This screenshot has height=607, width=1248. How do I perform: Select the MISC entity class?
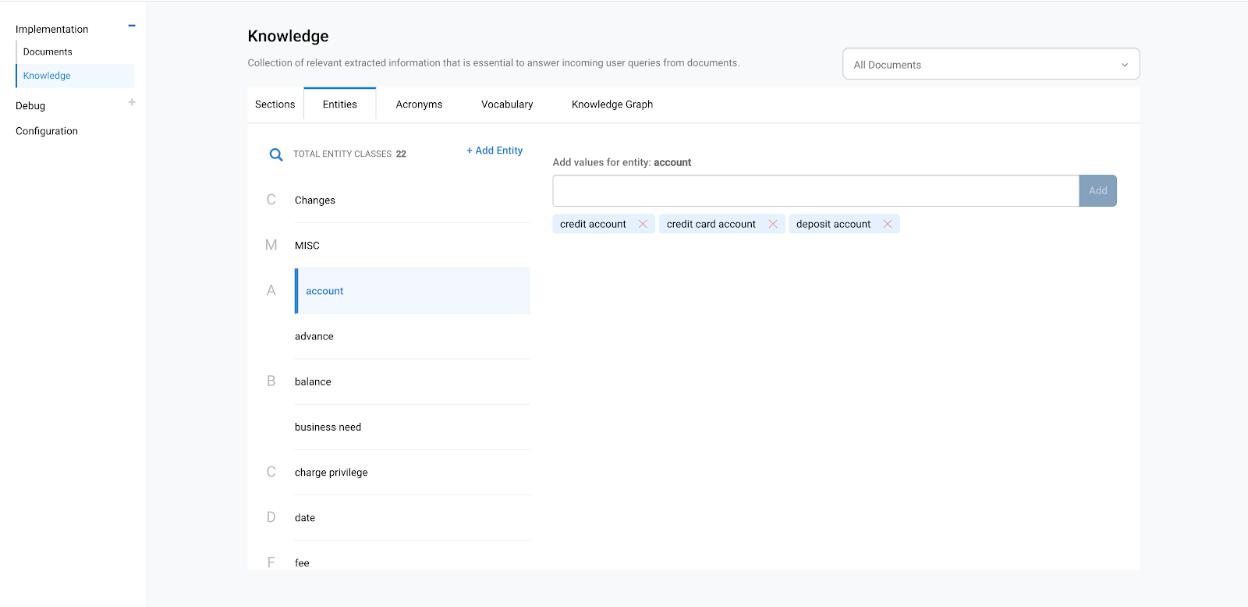pos(307,246)
